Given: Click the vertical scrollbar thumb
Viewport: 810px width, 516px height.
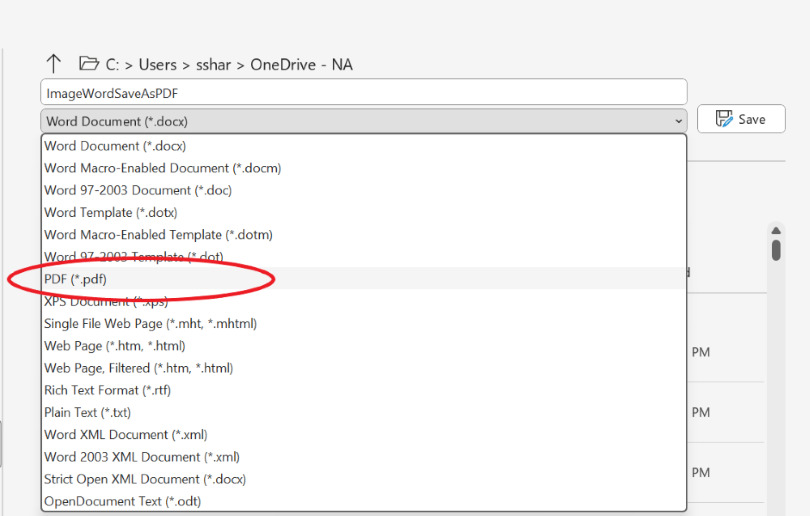Looking at the screenshot, I should tap(776, 247).
